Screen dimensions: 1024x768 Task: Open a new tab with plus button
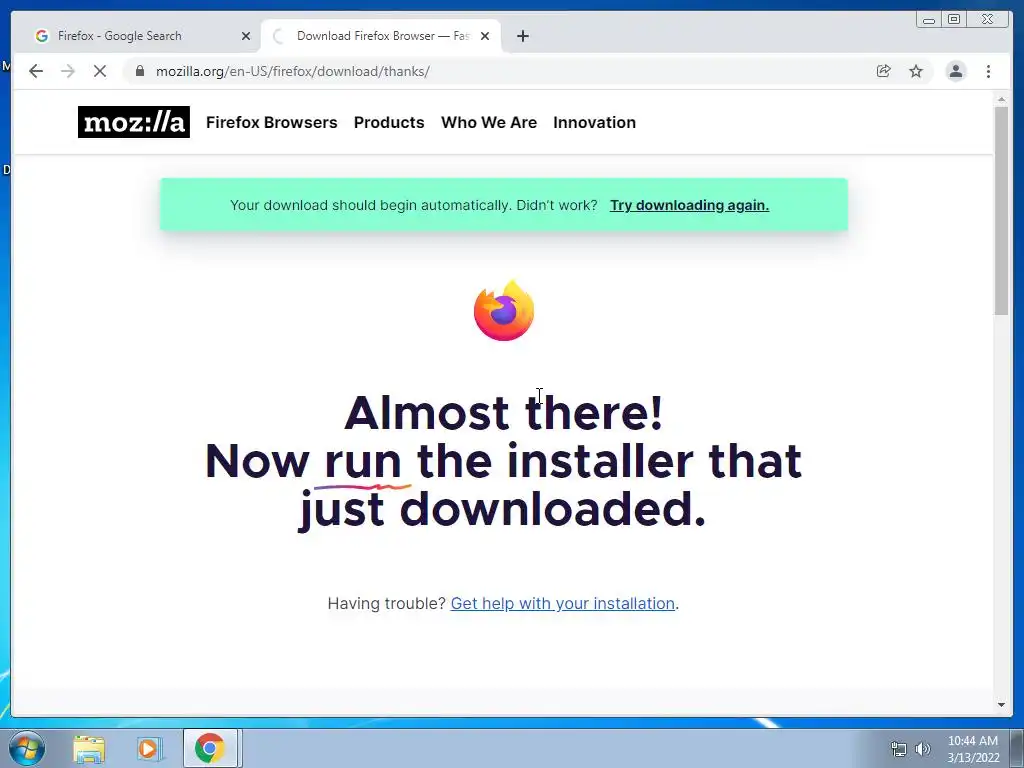(x=522, y=36)
